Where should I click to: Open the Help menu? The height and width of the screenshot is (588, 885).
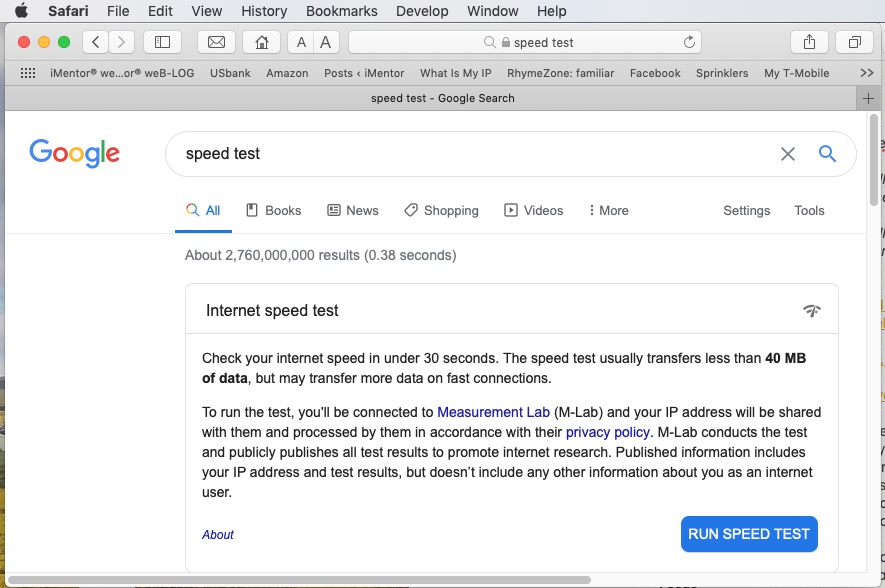click(x=551, y=11)
